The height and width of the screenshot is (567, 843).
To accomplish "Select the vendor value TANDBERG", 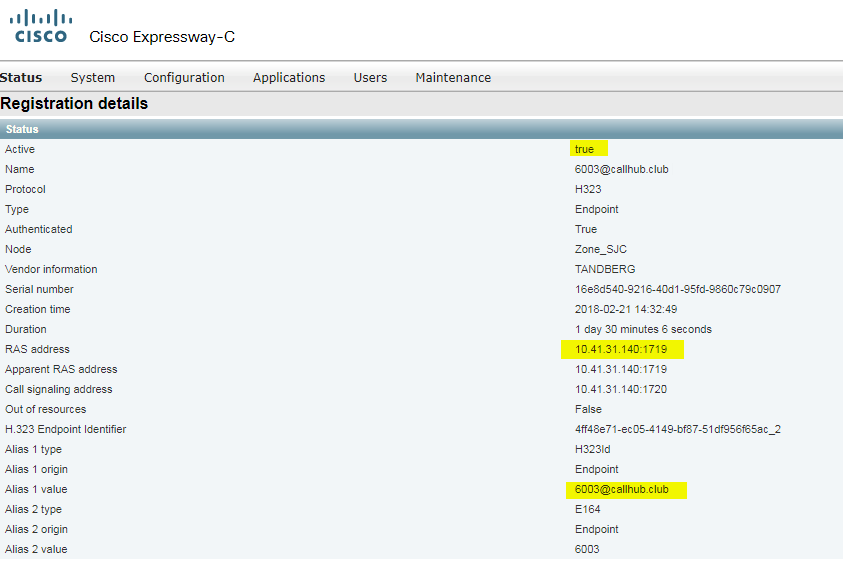I will (x=605, y=269).
